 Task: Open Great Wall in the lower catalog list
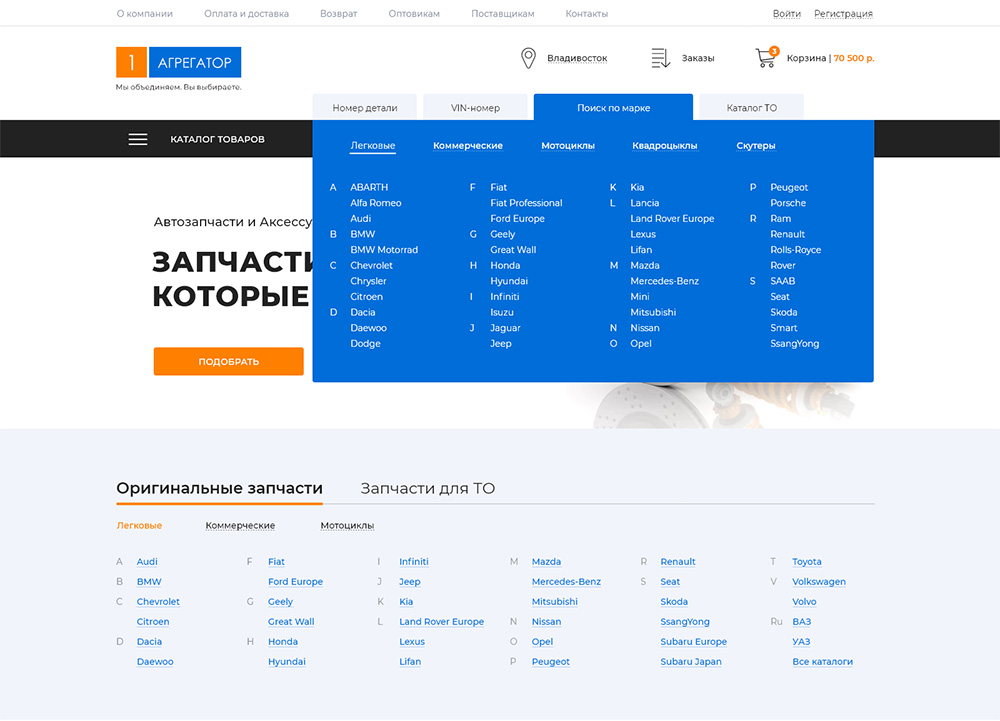click(x=291, y=622)
